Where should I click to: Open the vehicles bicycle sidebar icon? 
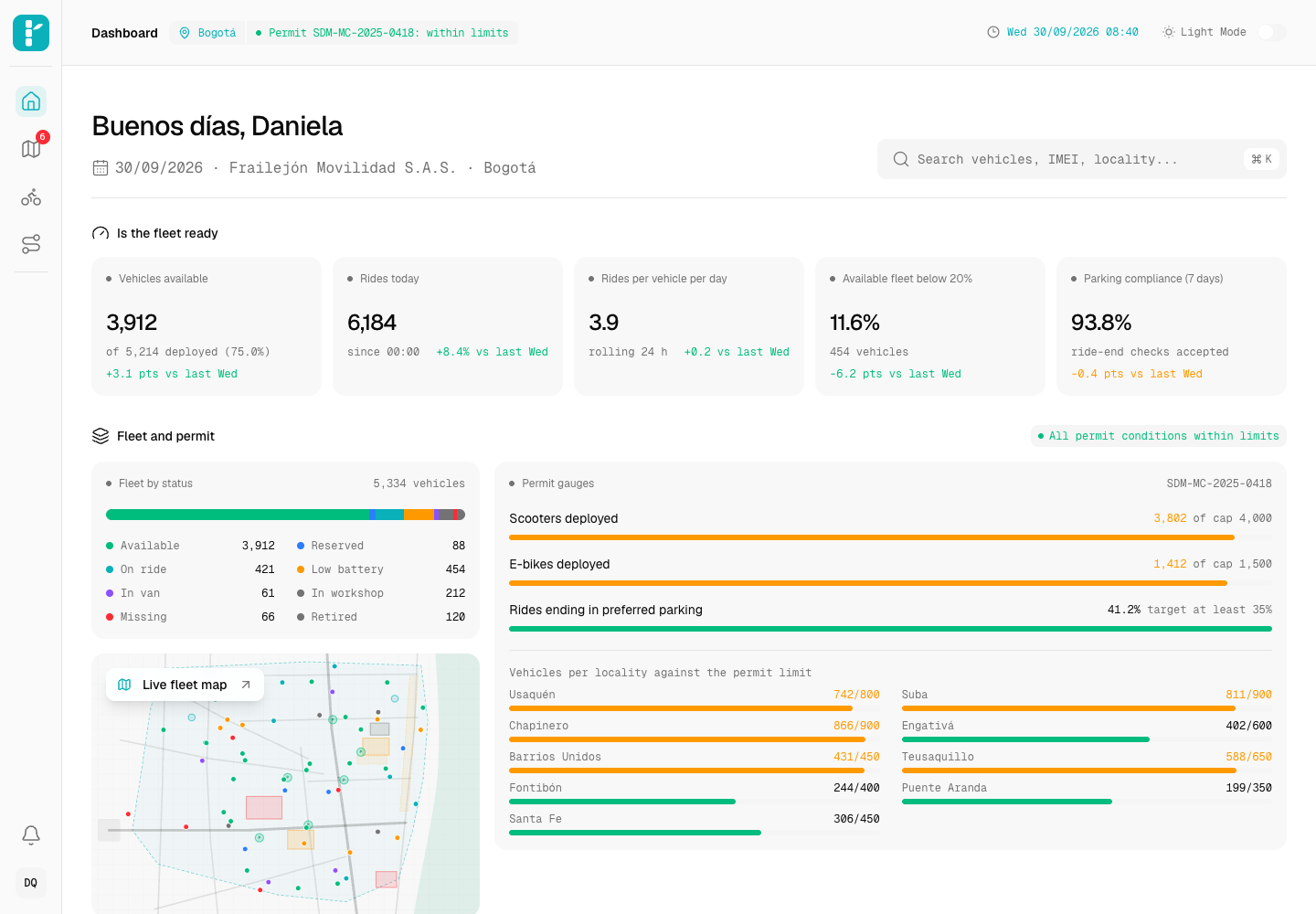pos(31,197)
